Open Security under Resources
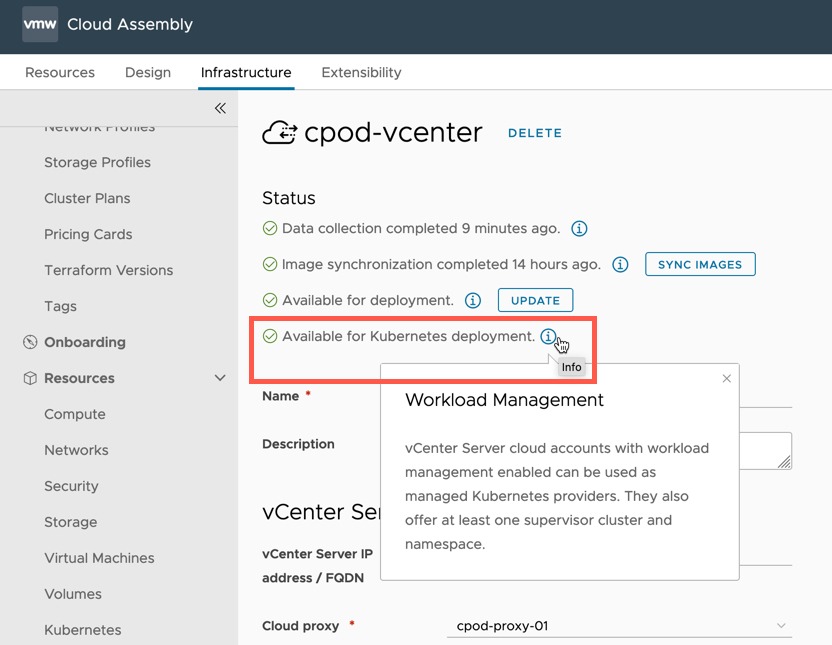This screenshot has width=832, height=645. click(x=72, y=486)
